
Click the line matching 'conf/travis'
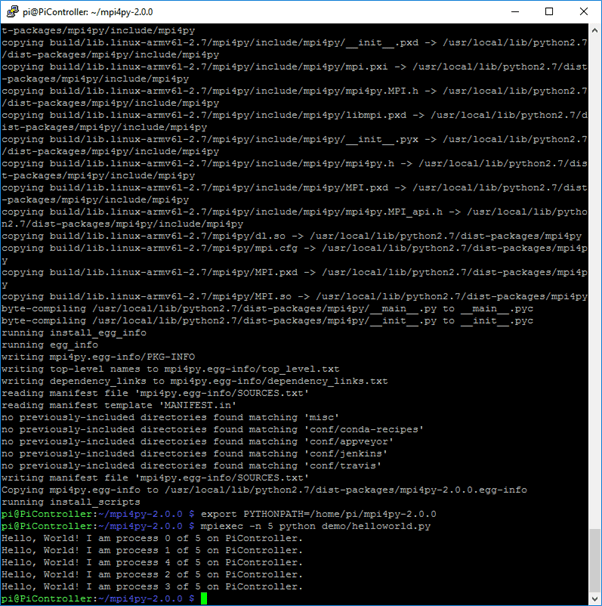[x=191, y=465]
